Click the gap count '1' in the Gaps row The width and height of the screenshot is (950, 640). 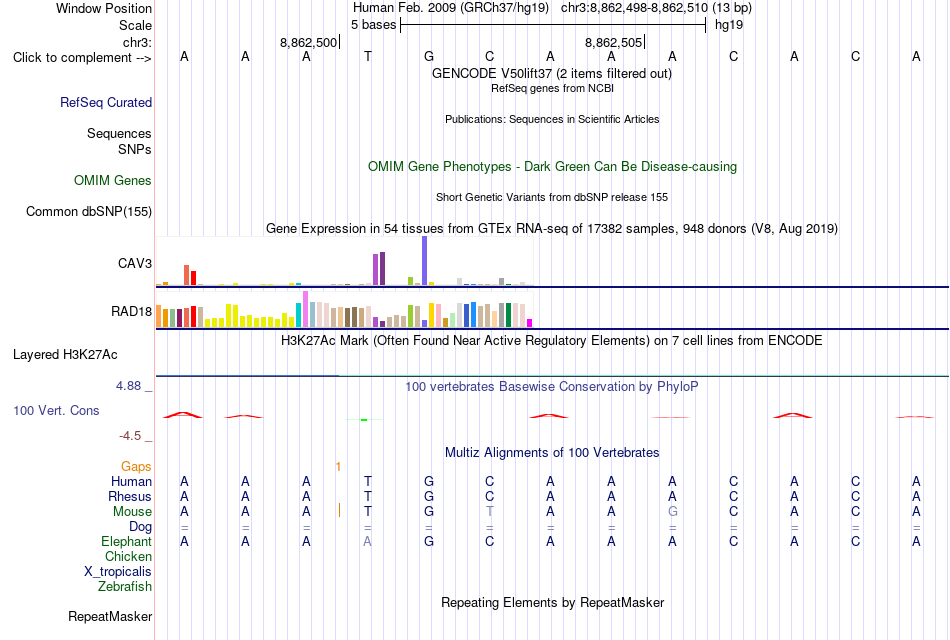(338, 467)
